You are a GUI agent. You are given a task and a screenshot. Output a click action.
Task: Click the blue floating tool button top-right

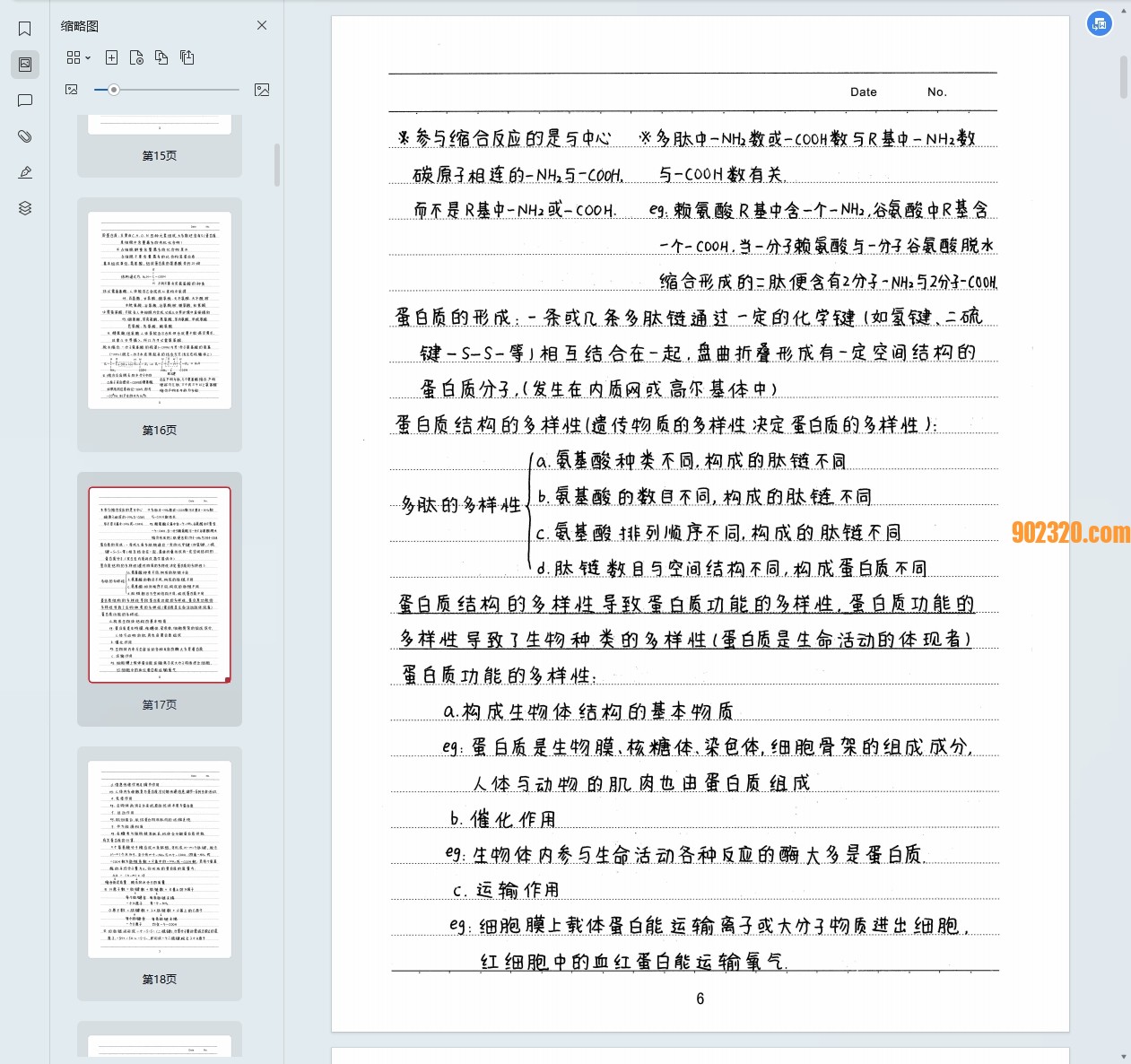click(1100, 24)
